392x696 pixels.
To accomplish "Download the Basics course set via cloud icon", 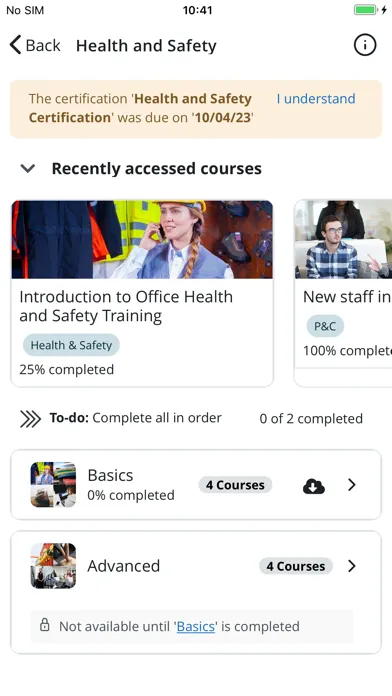I will (313, 486).
